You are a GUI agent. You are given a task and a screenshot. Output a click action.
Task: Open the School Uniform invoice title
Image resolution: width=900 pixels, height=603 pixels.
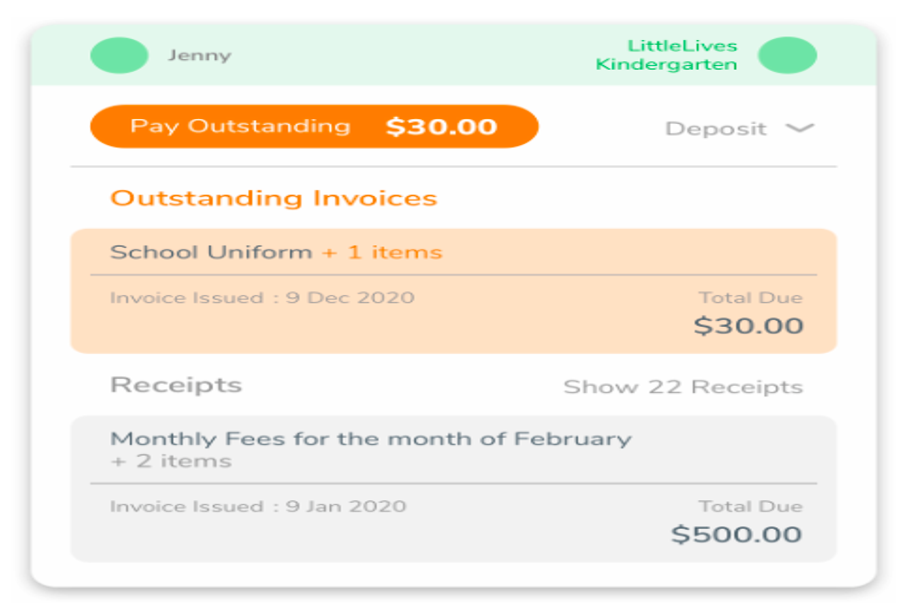pyautogui.click(x=211, y=252)
